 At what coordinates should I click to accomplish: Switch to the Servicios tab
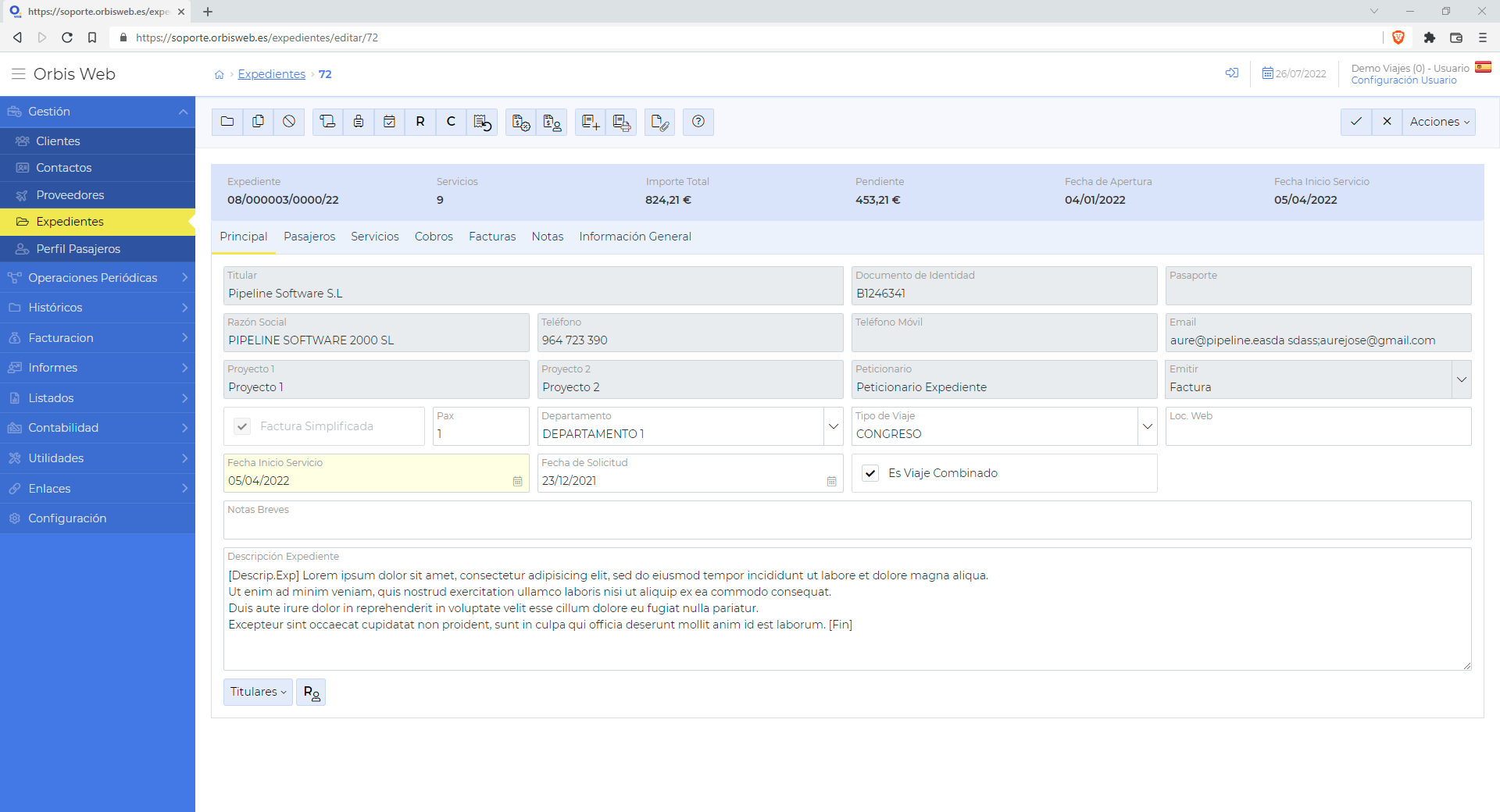(x=375, y=237)
